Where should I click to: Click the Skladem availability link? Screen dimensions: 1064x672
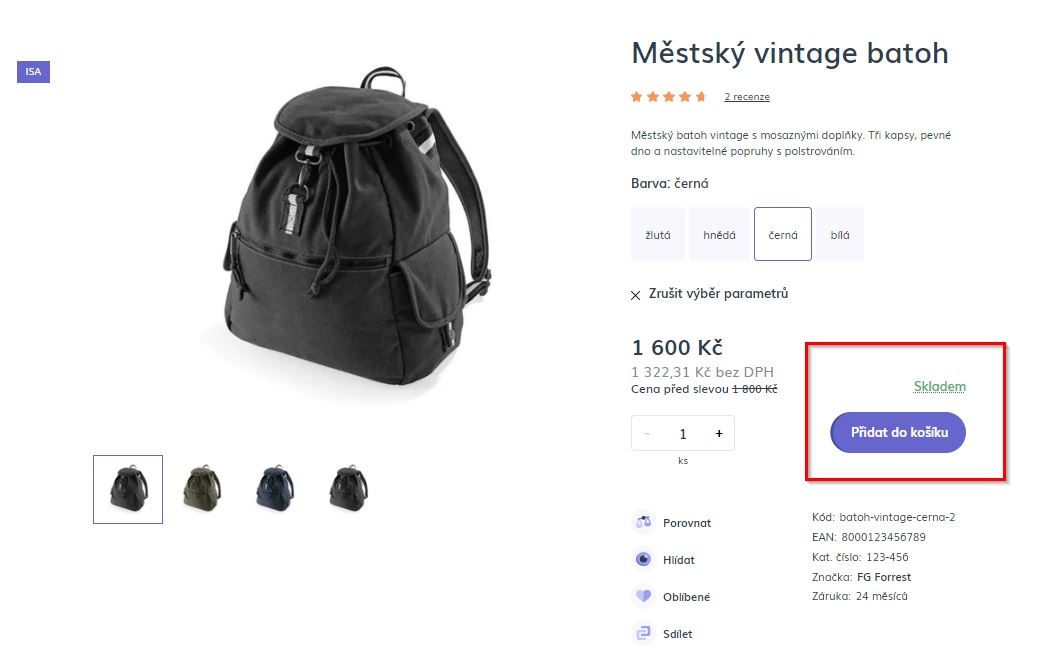click(x=940, y=387)
